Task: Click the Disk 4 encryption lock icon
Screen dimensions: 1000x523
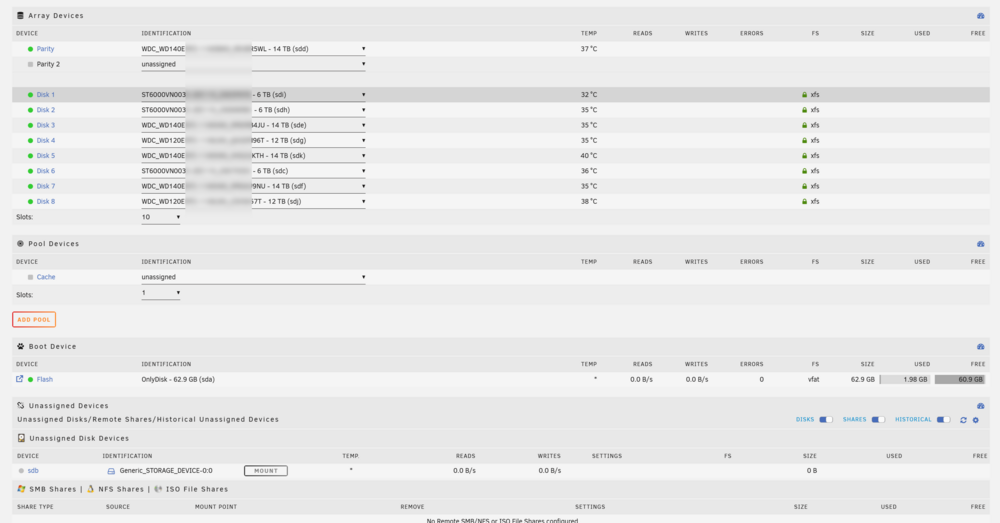Action: pyautogui.click(x=804, y=140)
